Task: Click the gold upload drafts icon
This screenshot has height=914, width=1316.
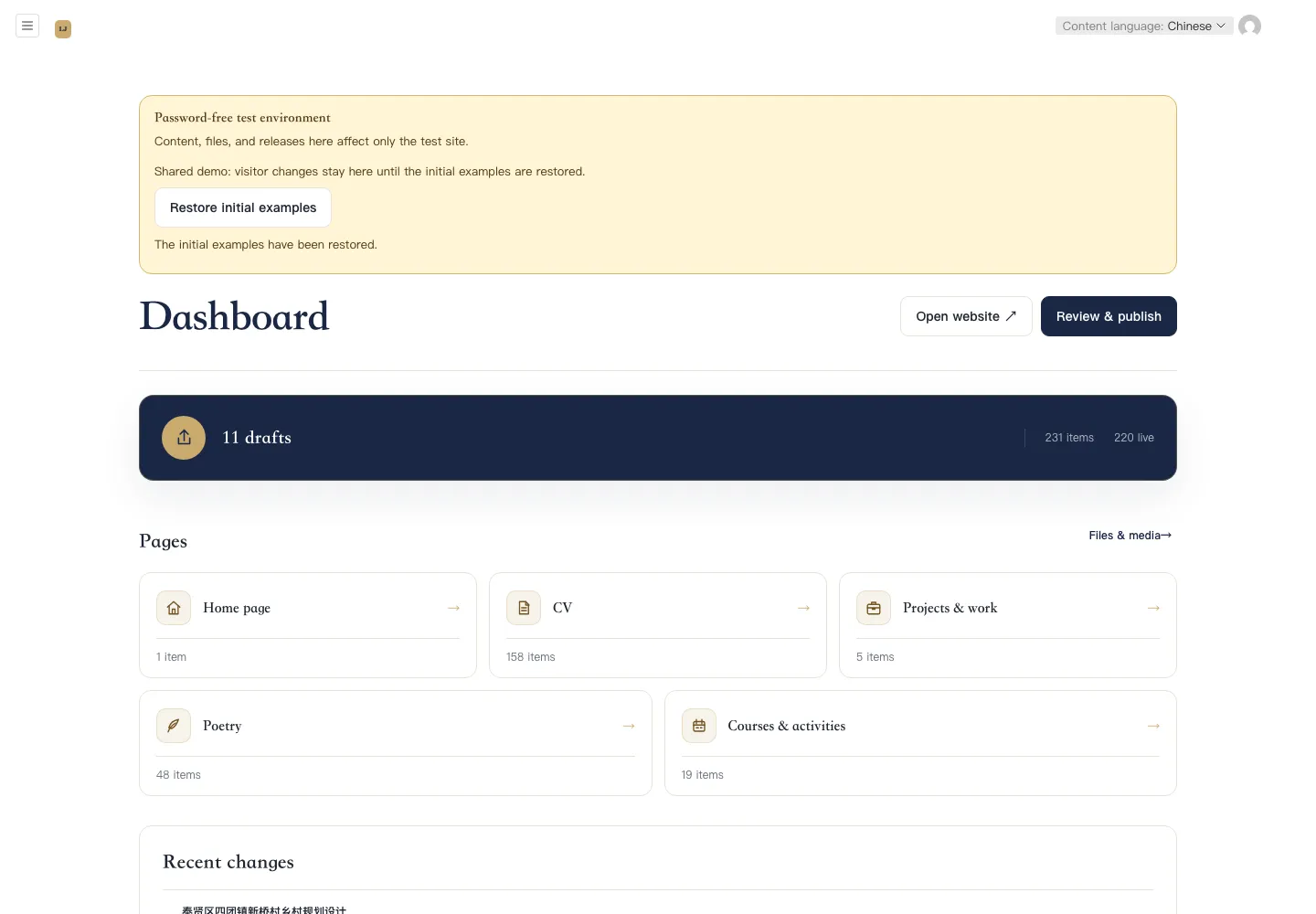Action: 184,438
